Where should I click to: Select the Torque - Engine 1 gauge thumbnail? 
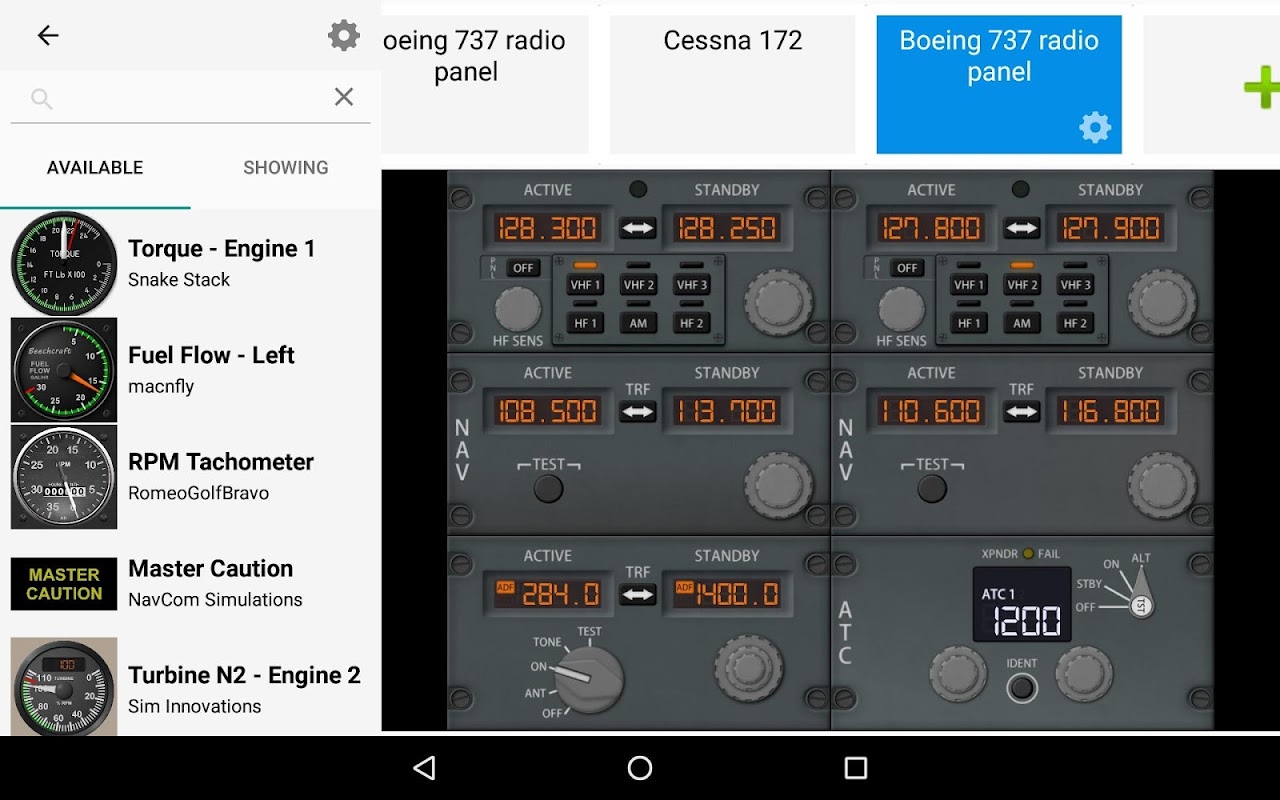(64, 264)
